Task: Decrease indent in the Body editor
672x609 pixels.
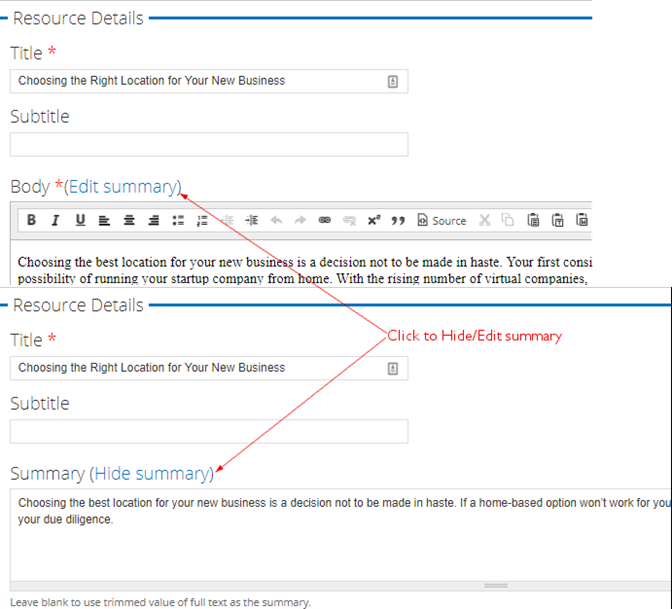Action: (227, 220)
